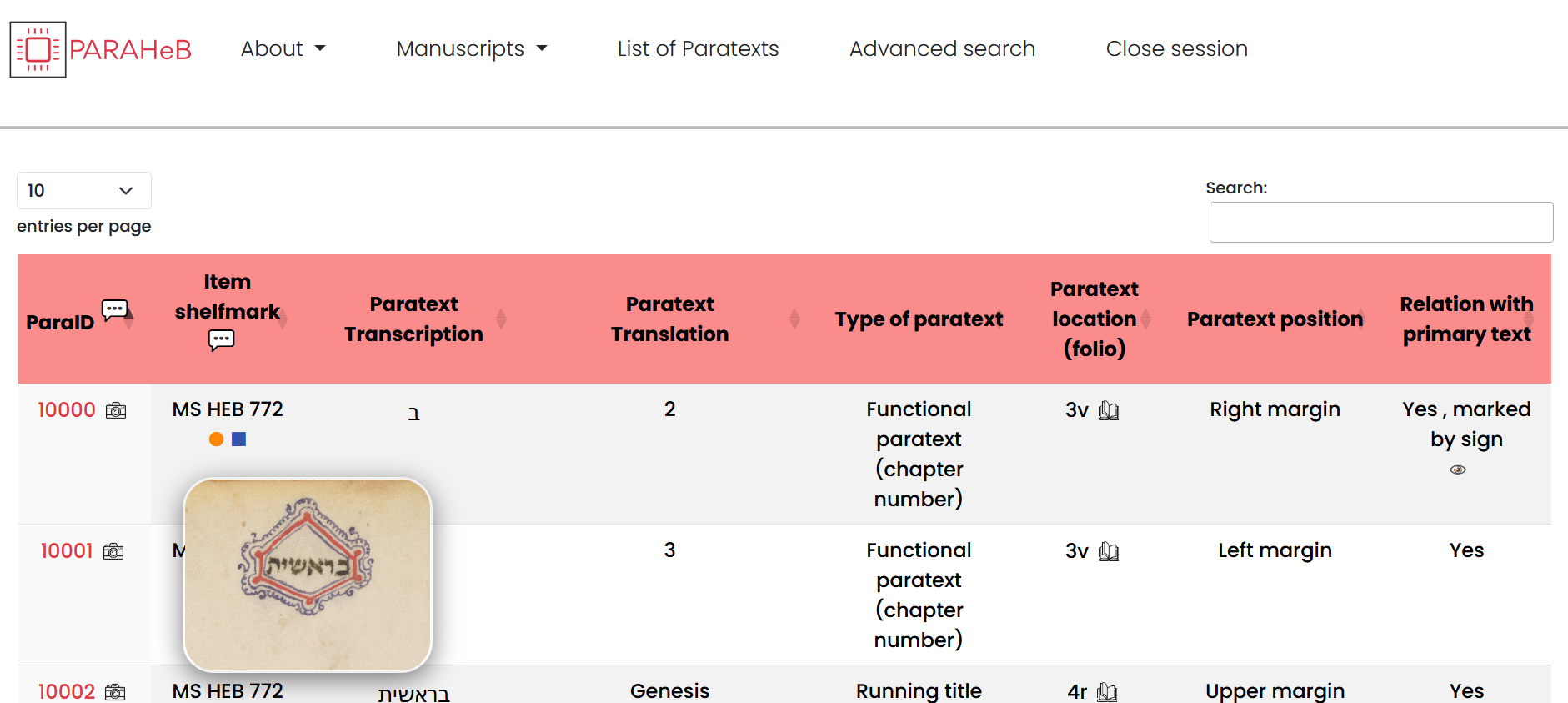Sort by Paratext Translation column arrows
The image size is (1568, 703).
(794, 319)
